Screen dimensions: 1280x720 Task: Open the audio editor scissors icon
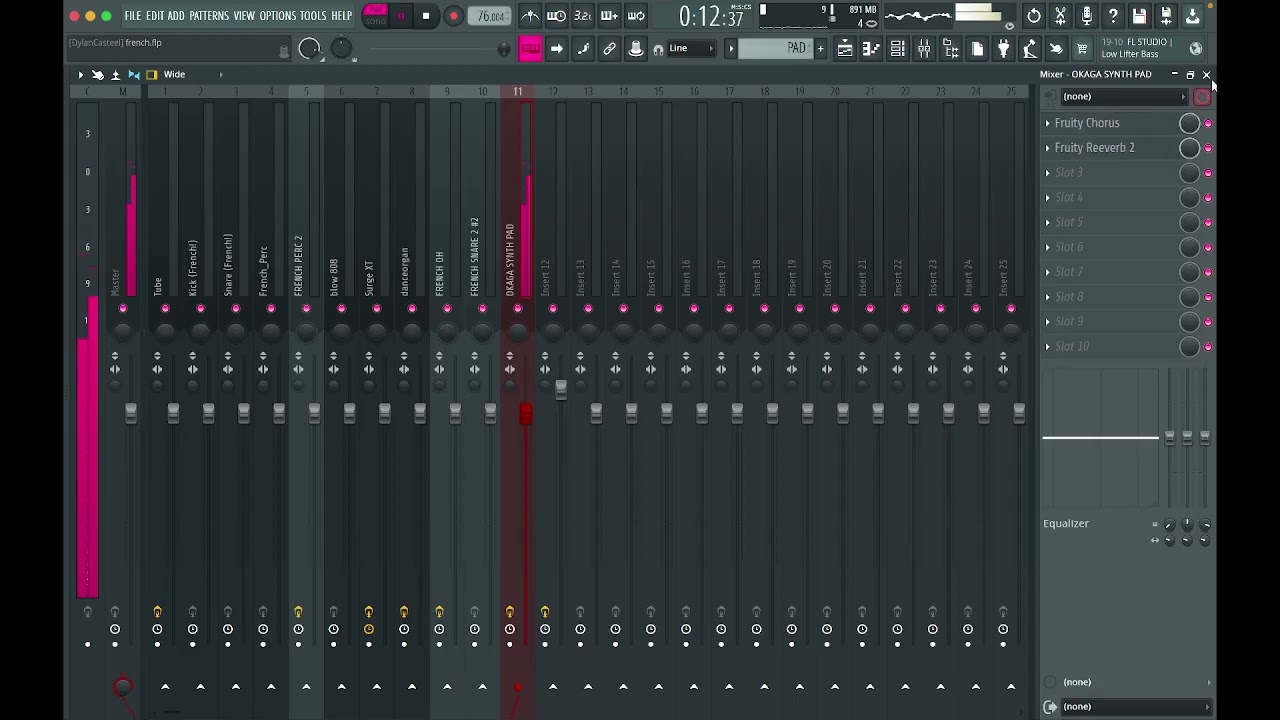pyautogui.click(x=1060, y=16)
